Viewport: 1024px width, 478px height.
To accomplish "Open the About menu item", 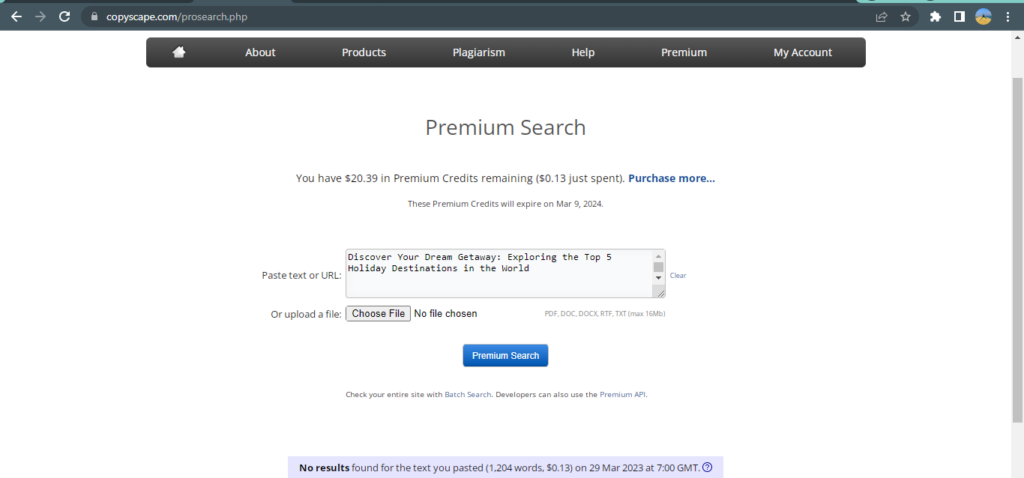I will pos(260,53).
